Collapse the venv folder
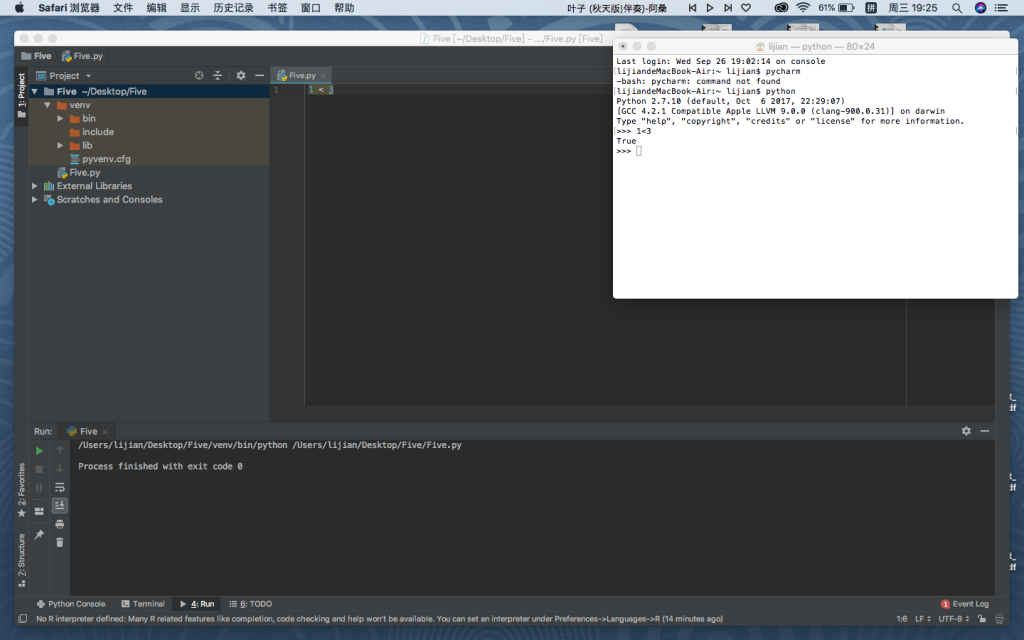Image resolution: width=1024 pixels, height=640 pixels. click(x=48, y=105)
